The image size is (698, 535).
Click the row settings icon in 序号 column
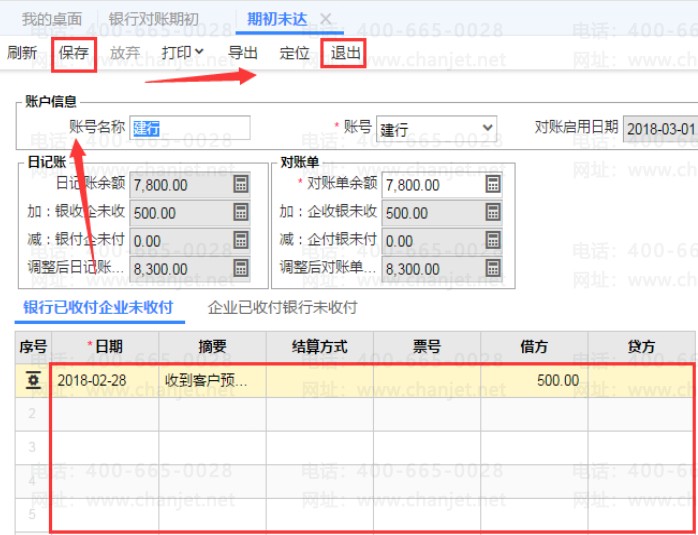[33, 380]
